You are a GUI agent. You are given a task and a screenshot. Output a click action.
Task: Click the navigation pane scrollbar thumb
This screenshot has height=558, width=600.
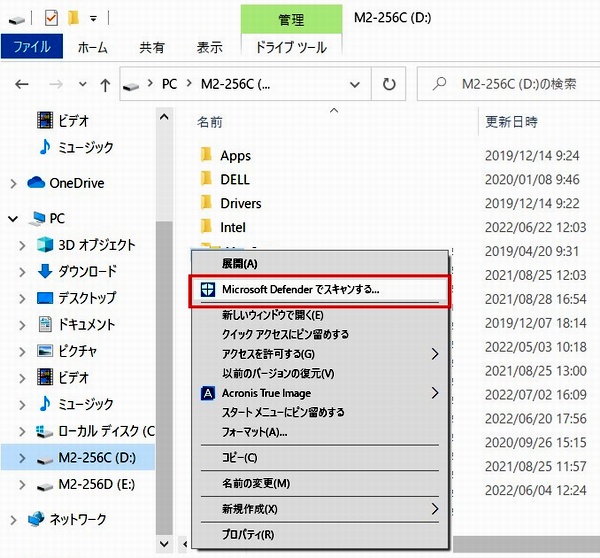pyautogui.click(x=164, y=378)
